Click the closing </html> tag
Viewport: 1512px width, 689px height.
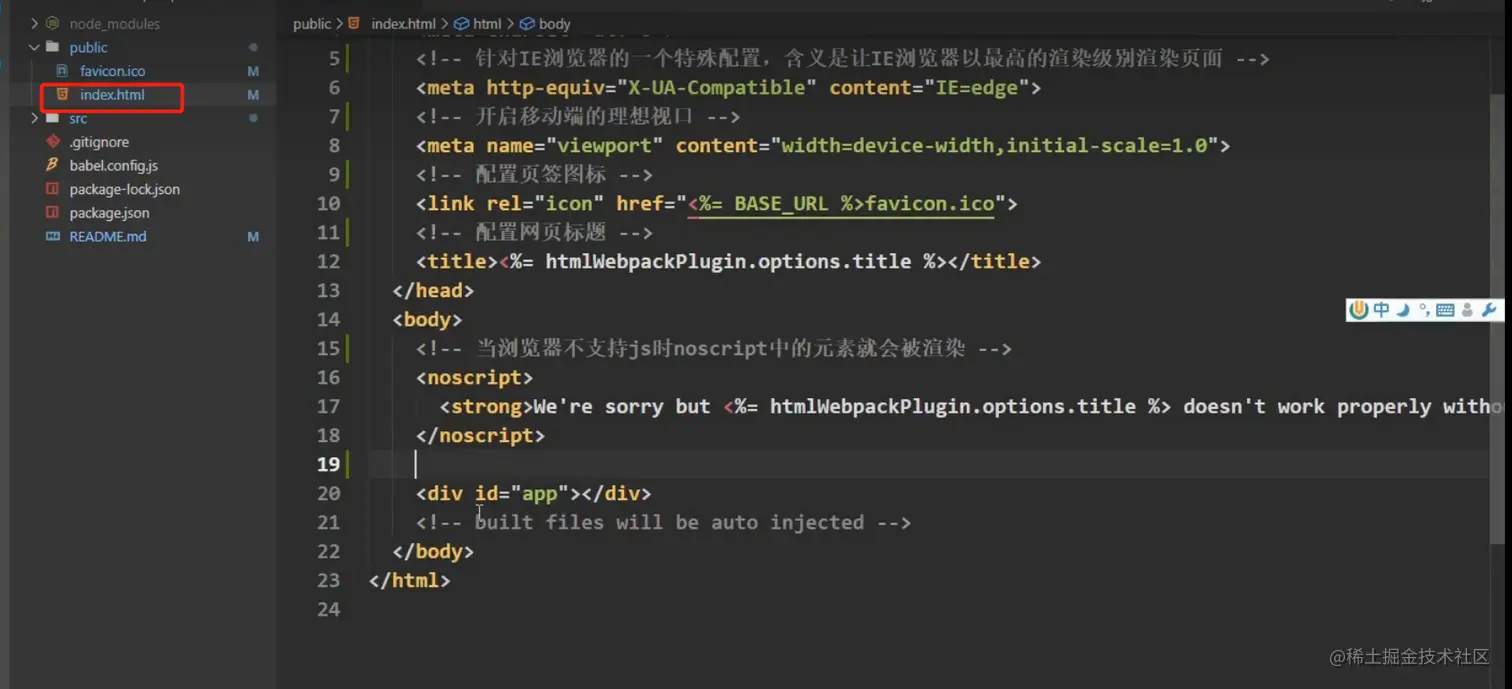coord(409,581)
